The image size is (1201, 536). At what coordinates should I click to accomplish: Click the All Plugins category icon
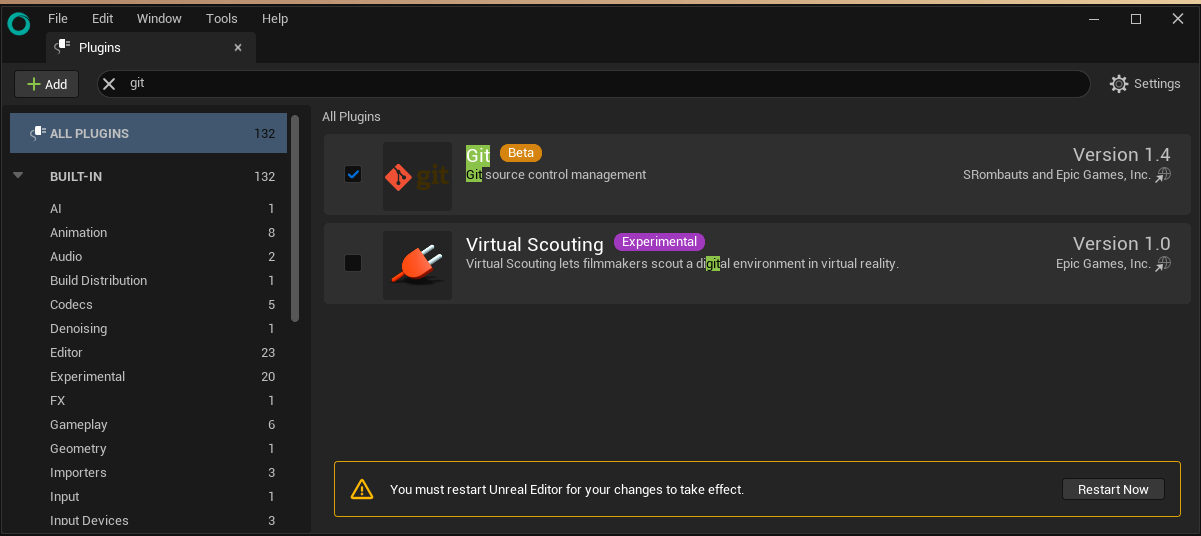point(38,133)
